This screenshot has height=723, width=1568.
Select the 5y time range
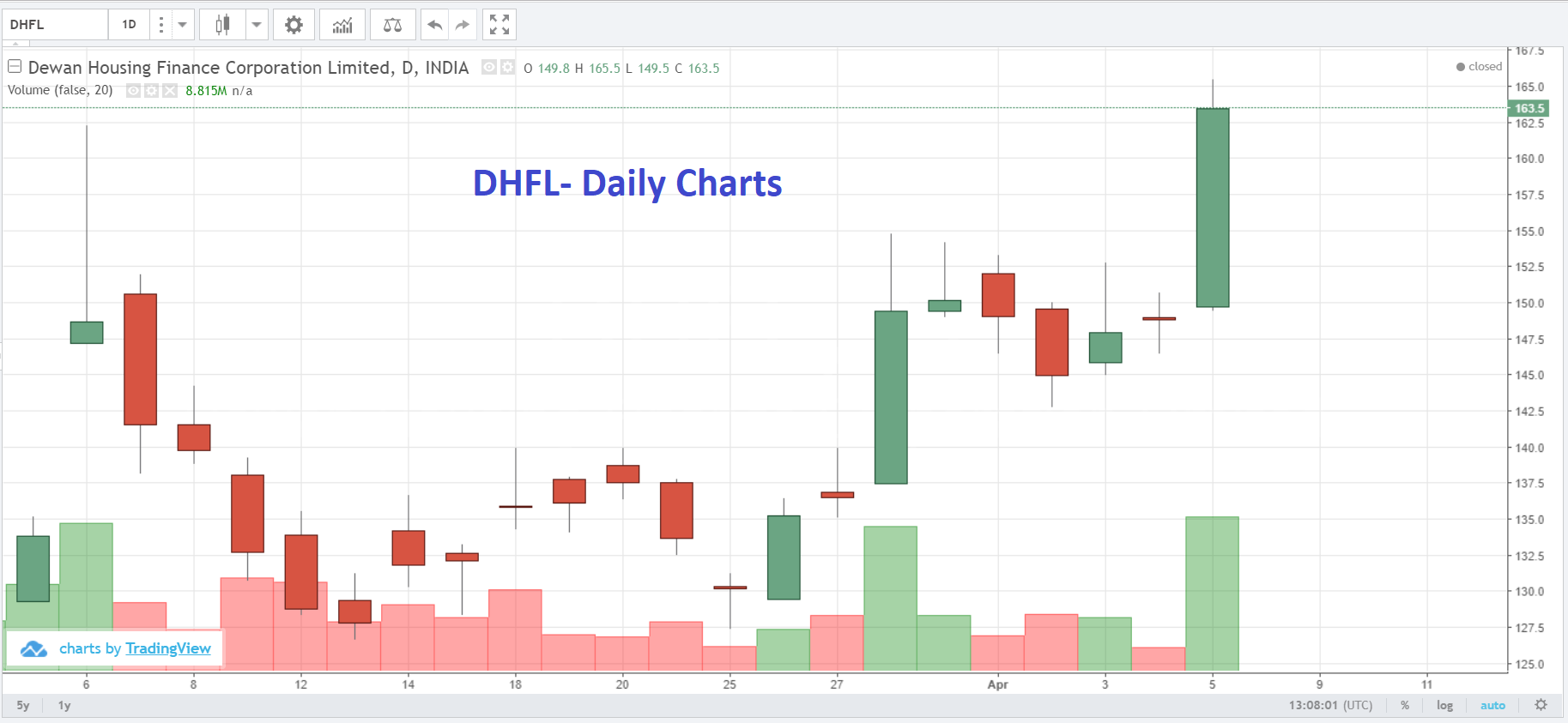(x=23, y=706)
